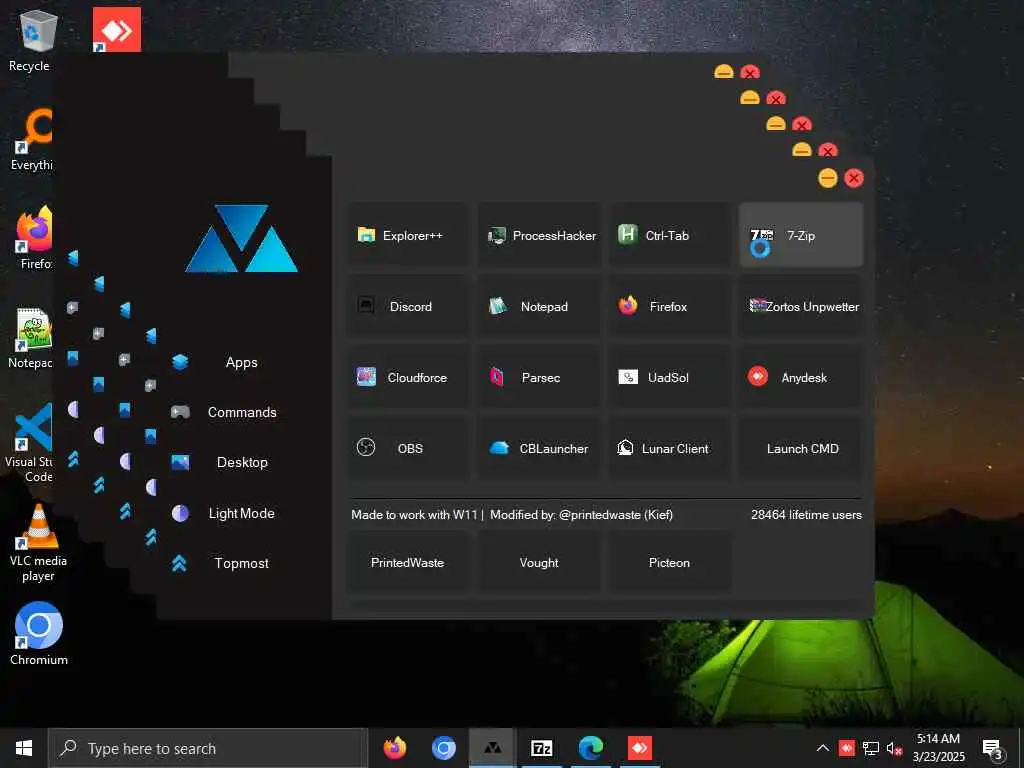Click the Notepad icon in launcher grid
This screenshot has width=1024, height=768.
click(498, 306)
